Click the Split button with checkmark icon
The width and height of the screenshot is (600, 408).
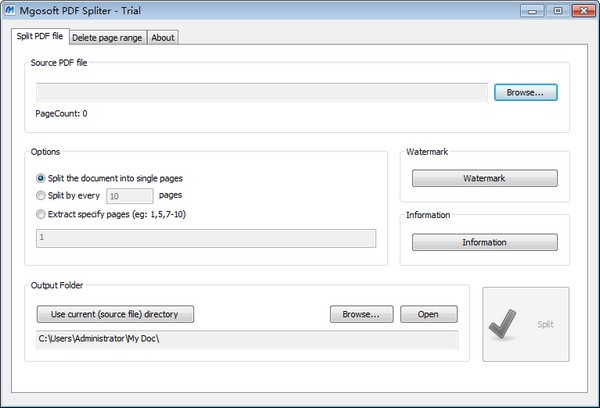tap(526, 324)
